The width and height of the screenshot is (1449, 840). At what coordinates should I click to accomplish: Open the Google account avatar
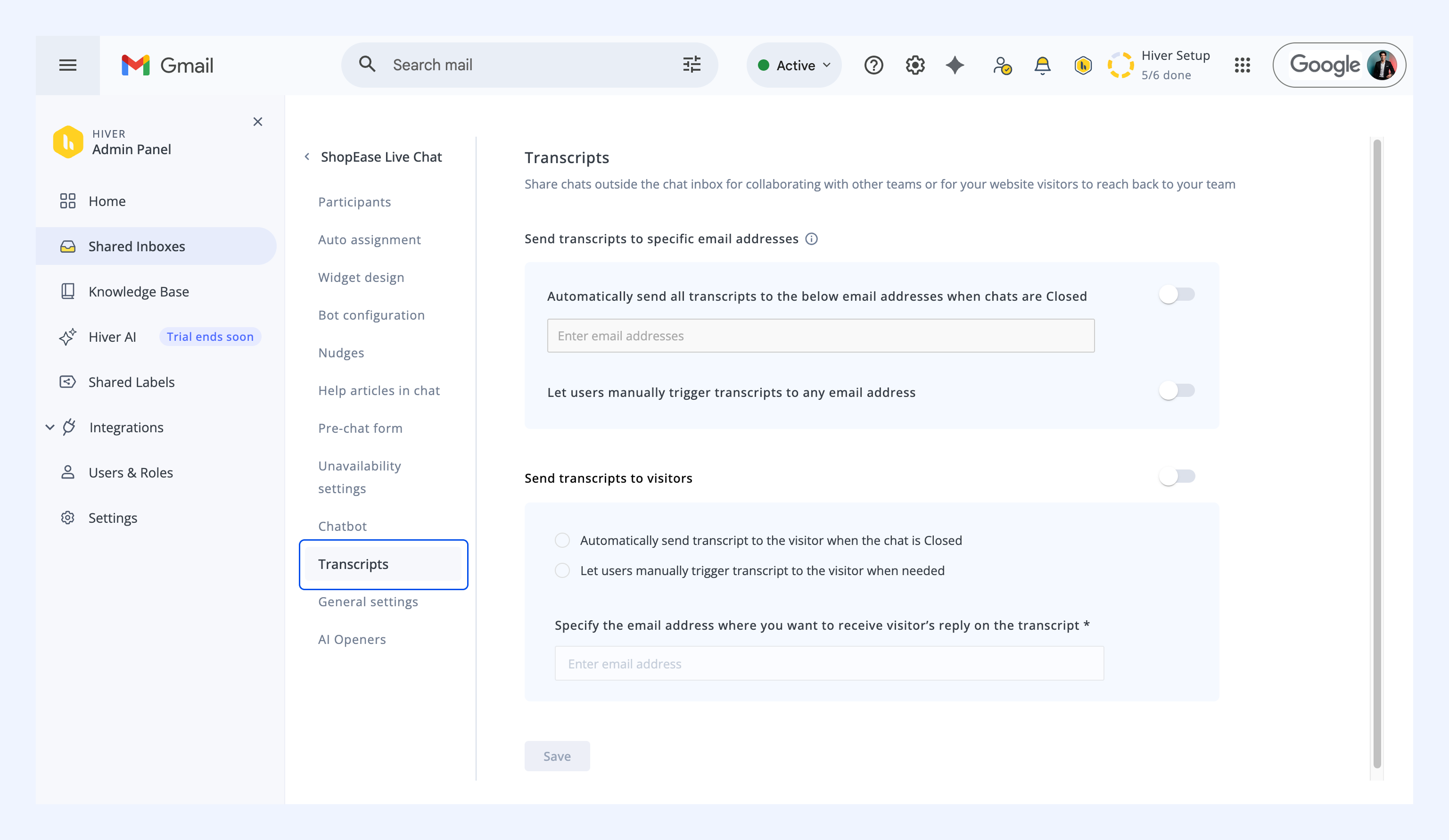1381,65
